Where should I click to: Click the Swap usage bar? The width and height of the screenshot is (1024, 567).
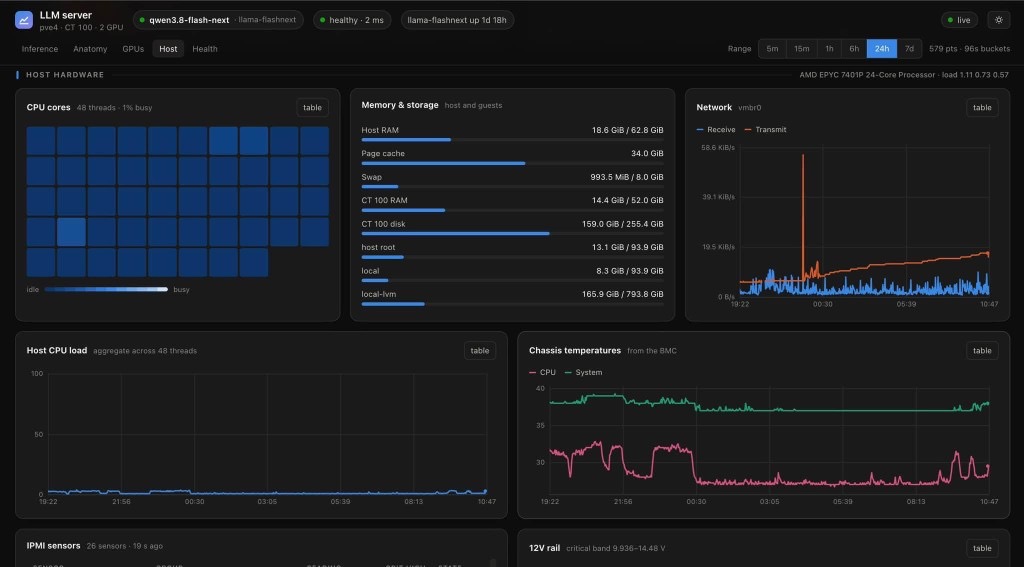coord(512,187)
